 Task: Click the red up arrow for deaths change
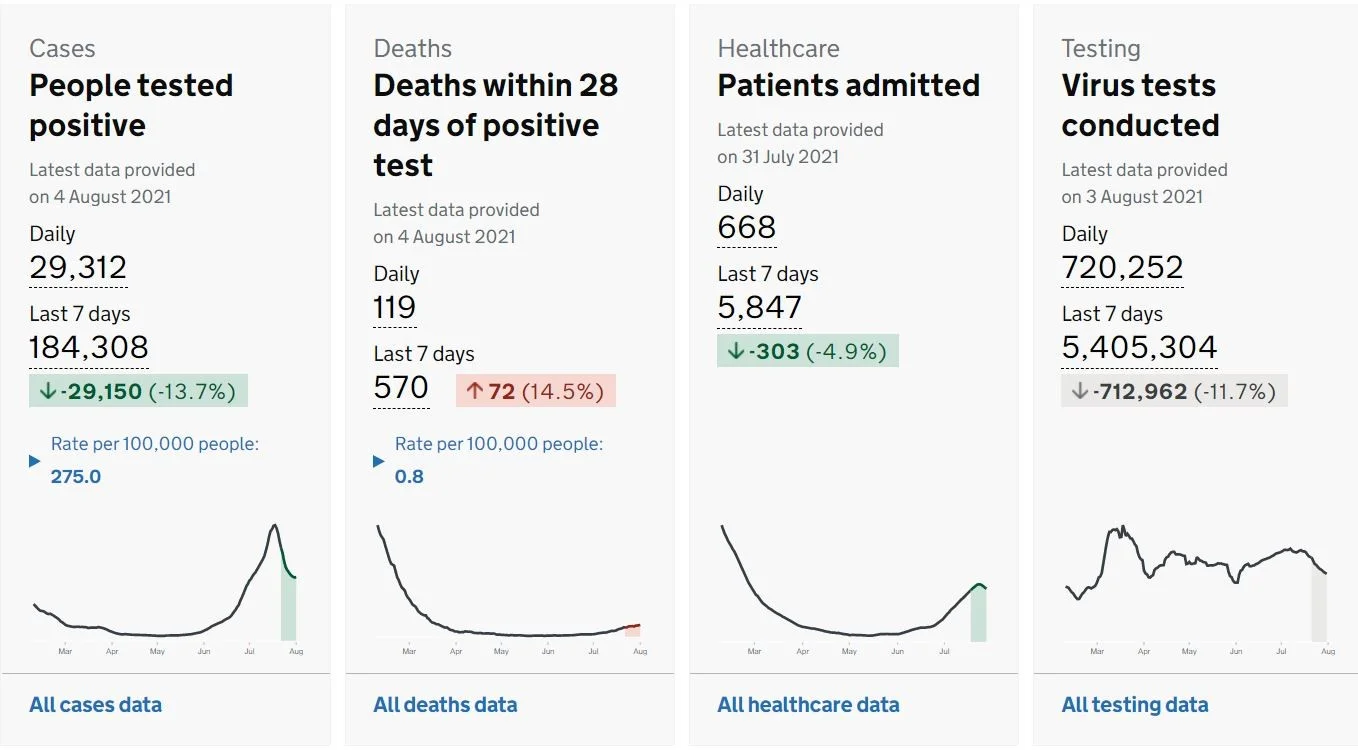475,391
